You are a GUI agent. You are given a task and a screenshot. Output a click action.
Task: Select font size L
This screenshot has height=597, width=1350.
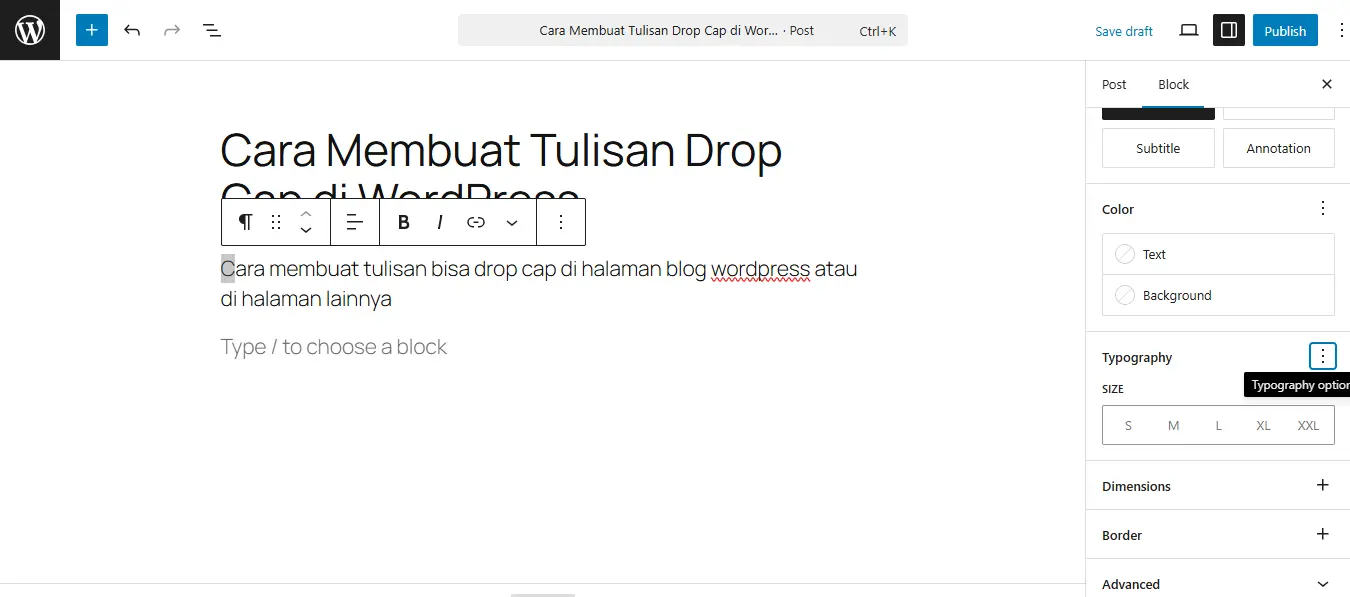pos(1219,425)
